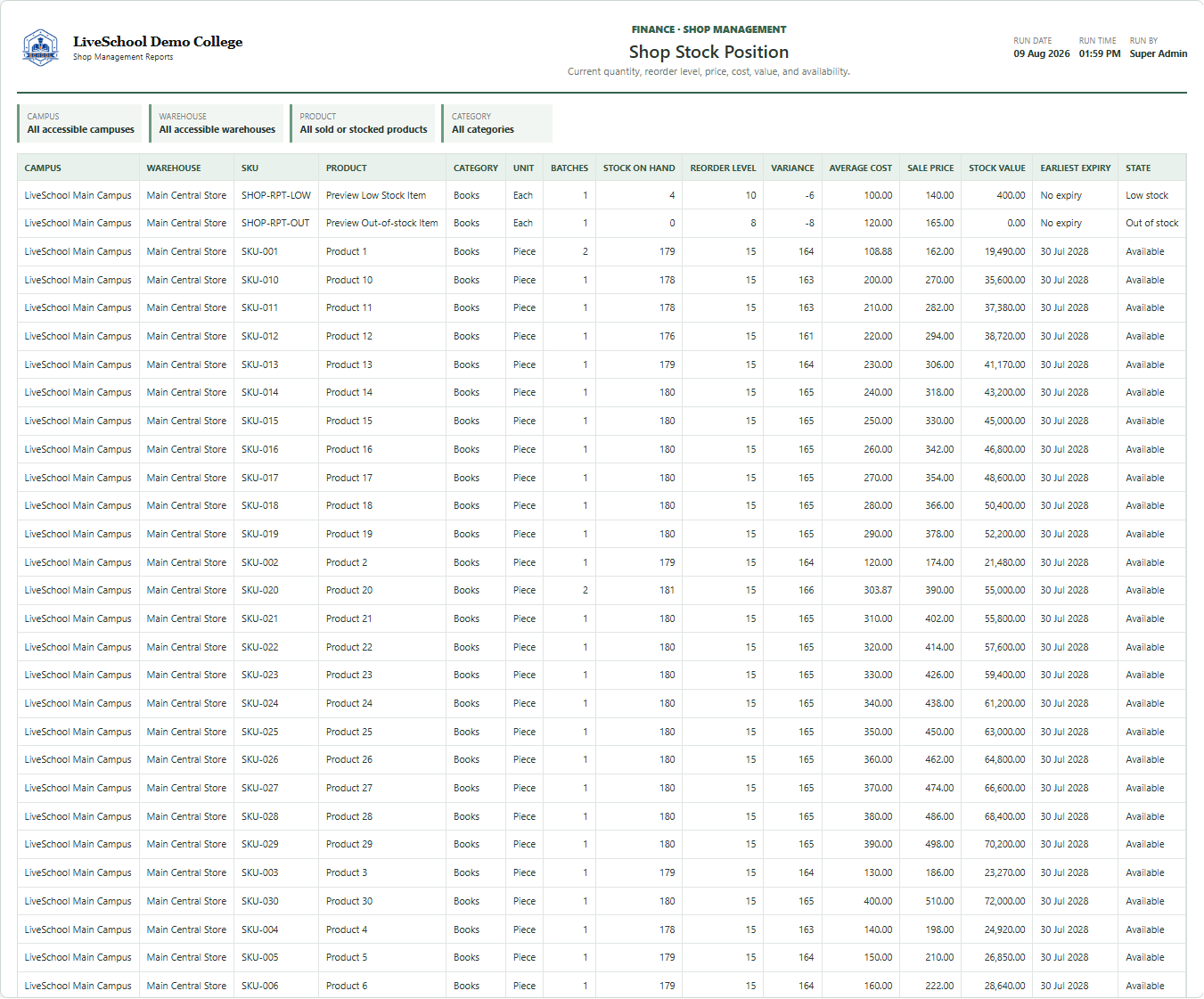Click the SHOP-RPT-LOW SKU cell

tap(276, 195)
